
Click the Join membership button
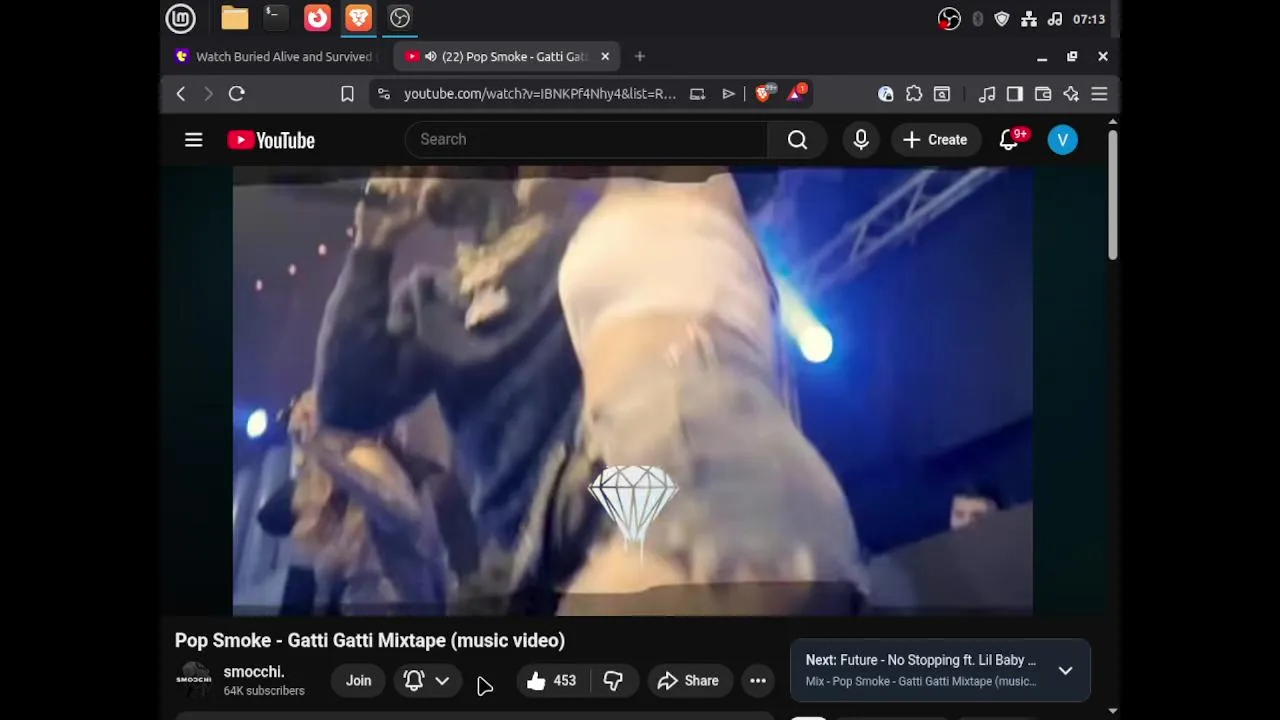pyautogui.click(x=359, y=681)
